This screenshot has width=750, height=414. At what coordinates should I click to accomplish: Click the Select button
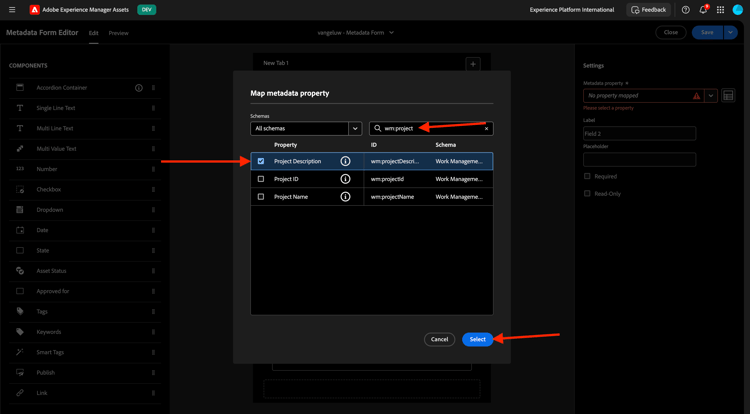pos(477,339)
